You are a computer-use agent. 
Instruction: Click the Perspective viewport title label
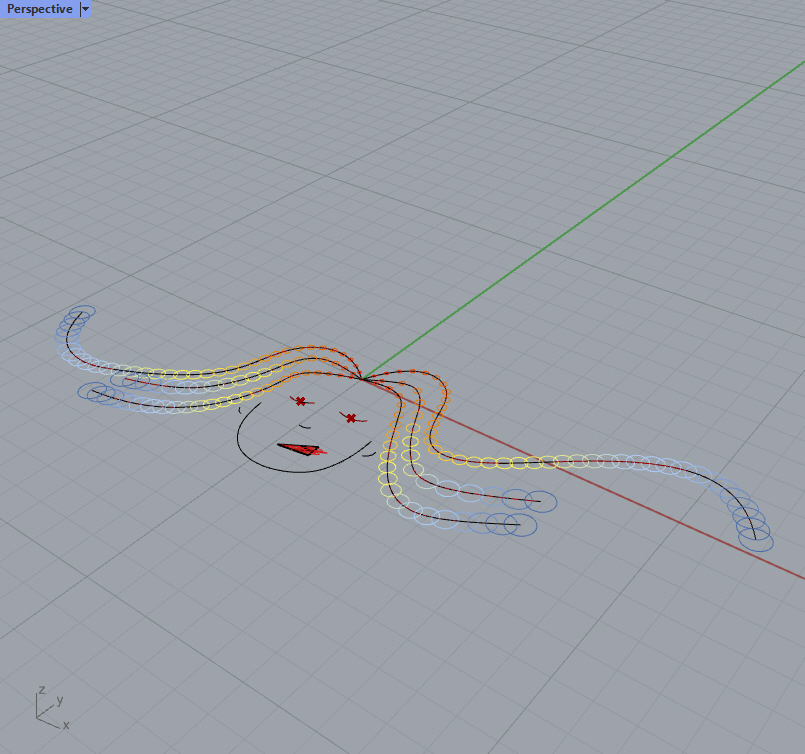39,9
